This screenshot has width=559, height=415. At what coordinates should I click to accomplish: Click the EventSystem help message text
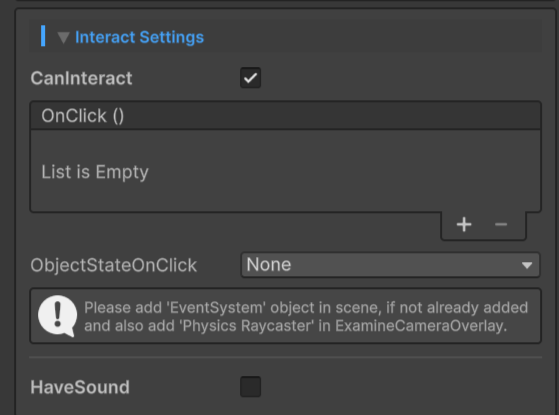pyautogui.click(x=306, y=317)
